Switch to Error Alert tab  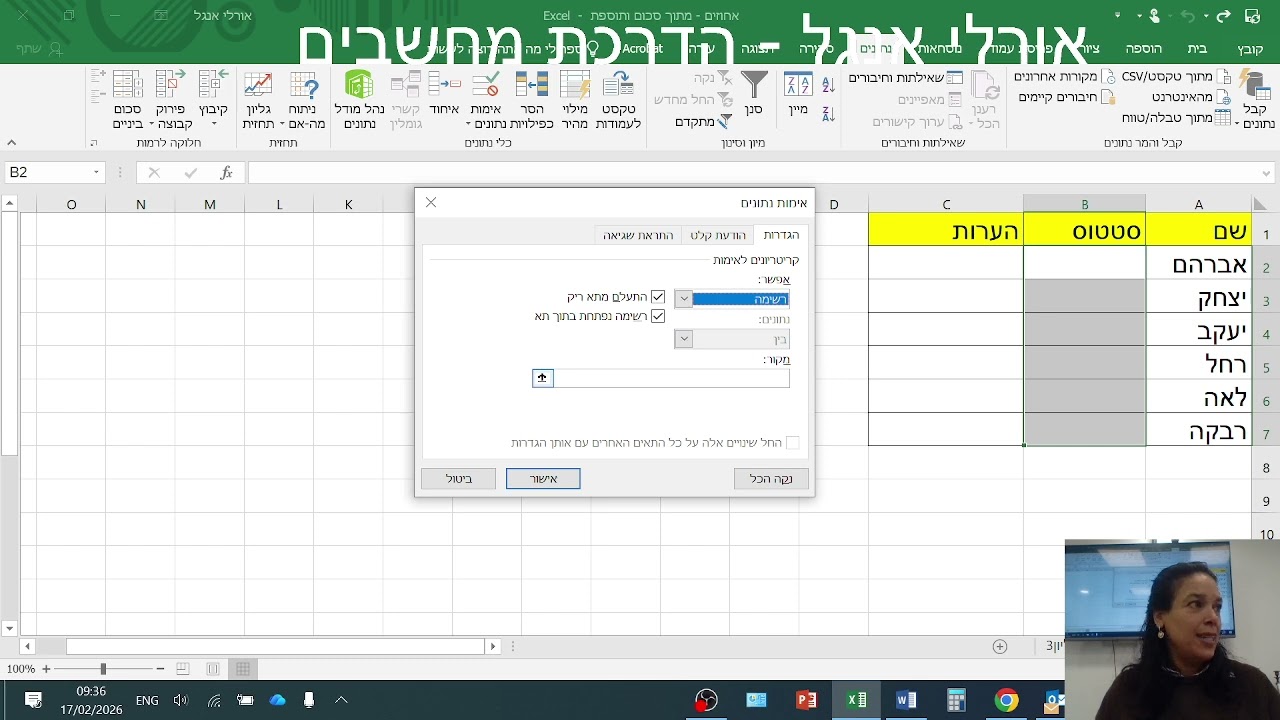point(638,235)
